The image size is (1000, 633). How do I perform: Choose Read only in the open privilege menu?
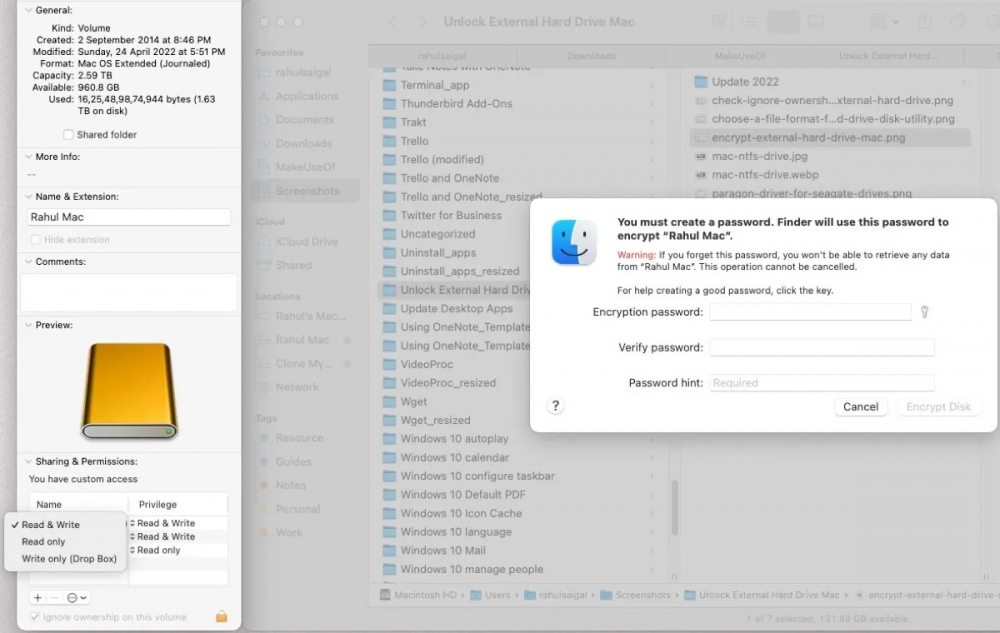[x=45, y=540]
